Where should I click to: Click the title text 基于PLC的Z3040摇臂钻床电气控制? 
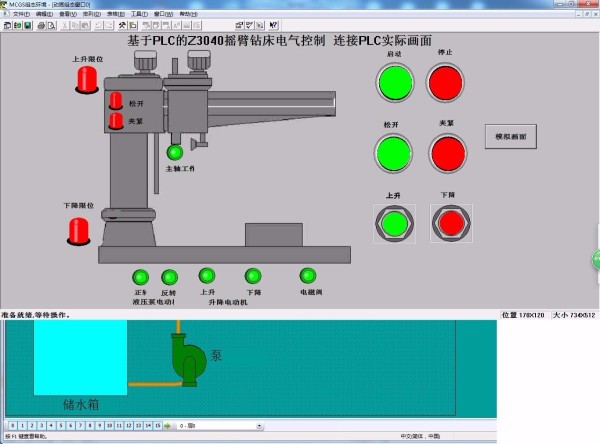226,40
